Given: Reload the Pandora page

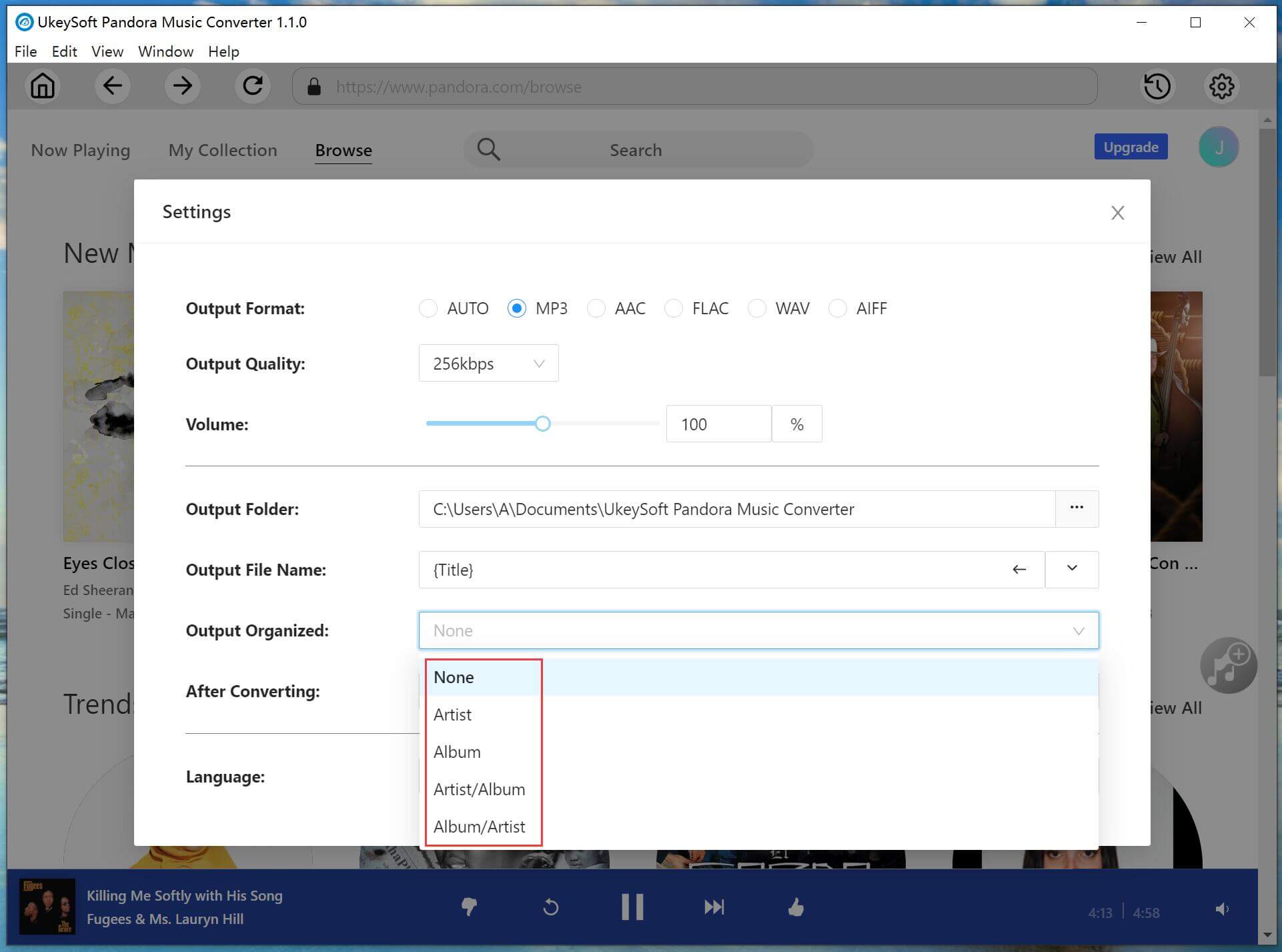Looking at the screenshot, I should (252, 86).
